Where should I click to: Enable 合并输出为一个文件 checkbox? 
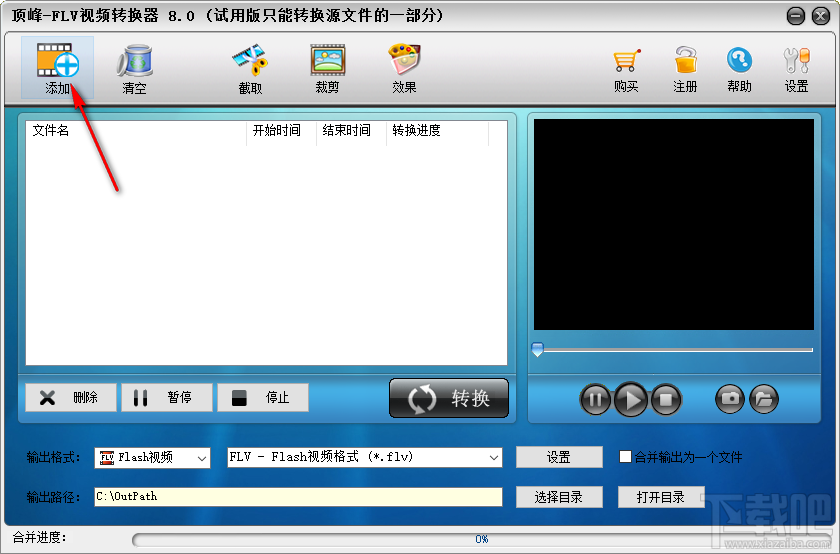pos(625,457)
